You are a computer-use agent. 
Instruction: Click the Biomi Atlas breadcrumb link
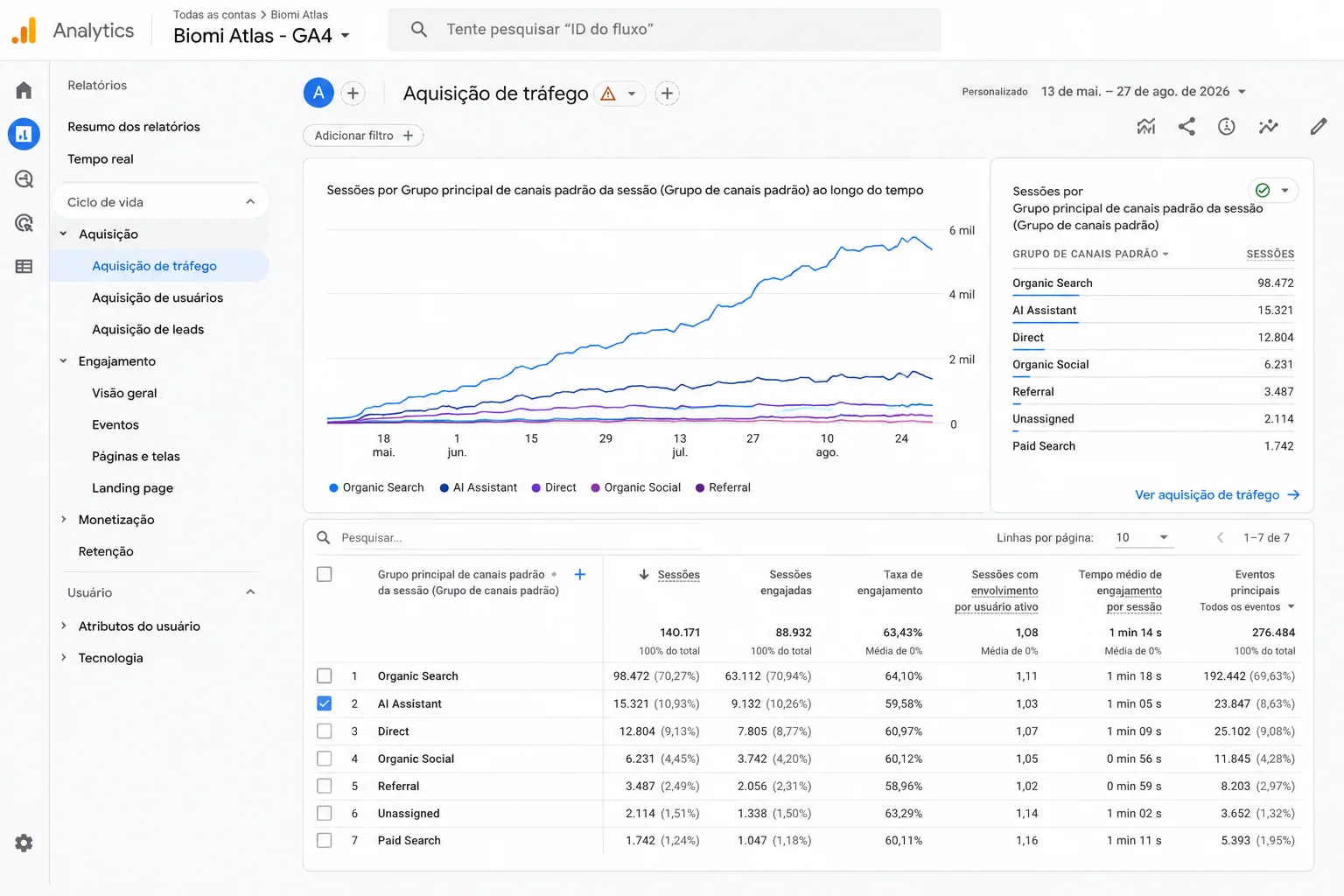pyautogui.click(x=299, y=14)
